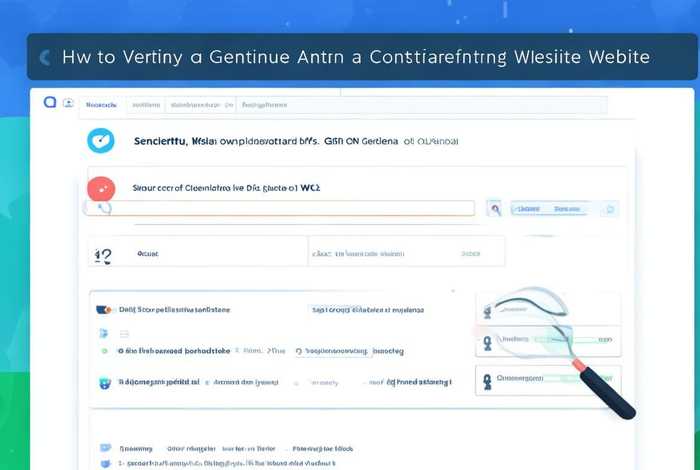
Task: Click the crescent moon icon in title banner
Action: (x=45, y=58)
